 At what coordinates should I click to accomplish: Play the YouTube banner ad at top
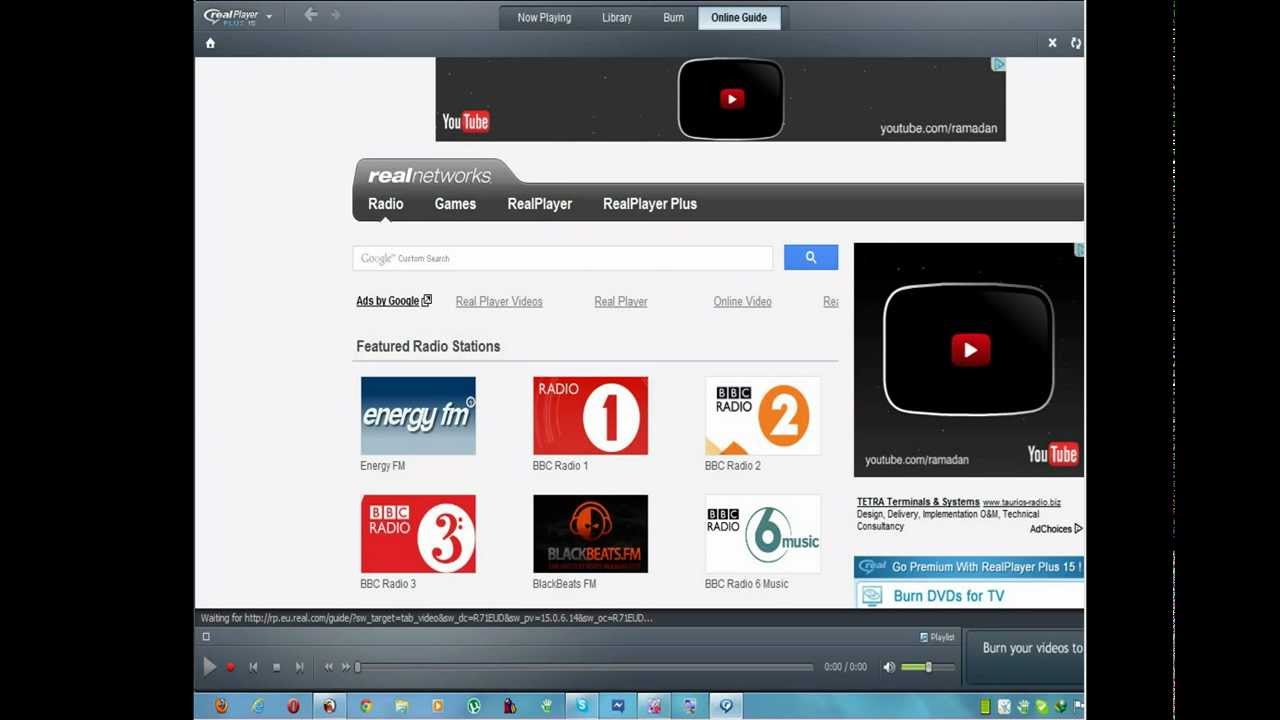point(732,99)
